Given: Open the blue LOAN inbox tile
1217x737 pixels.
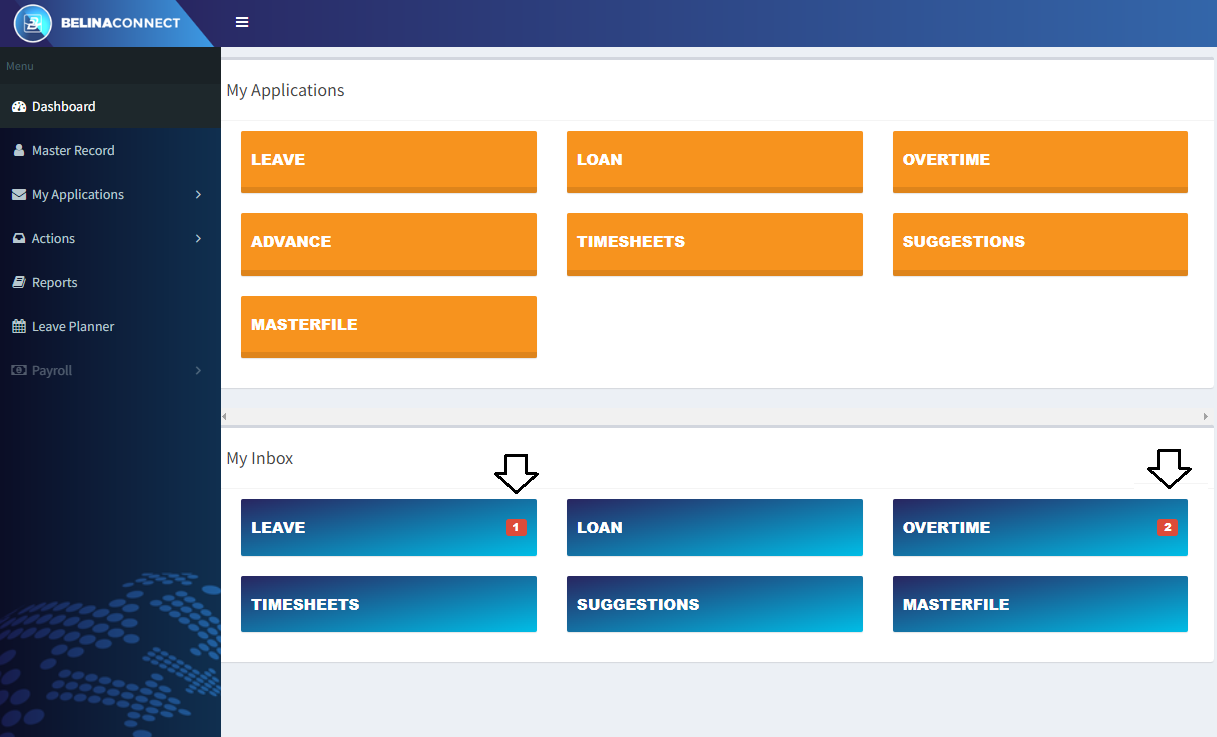Looking at the screenshot, I should click(x=715, y=527).
